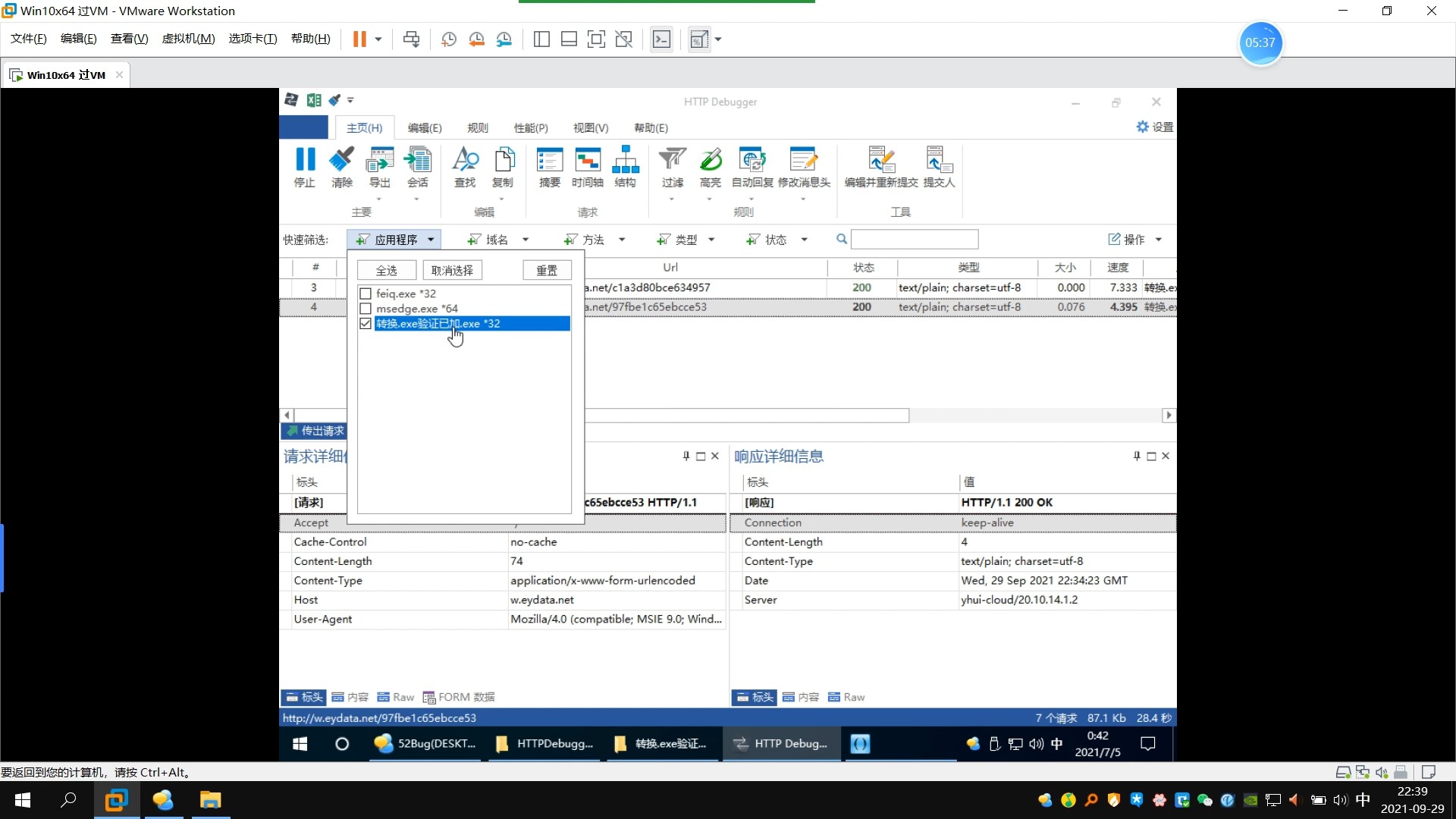Check the msedge.exe *64 checkbox

[x=366, y=309]
